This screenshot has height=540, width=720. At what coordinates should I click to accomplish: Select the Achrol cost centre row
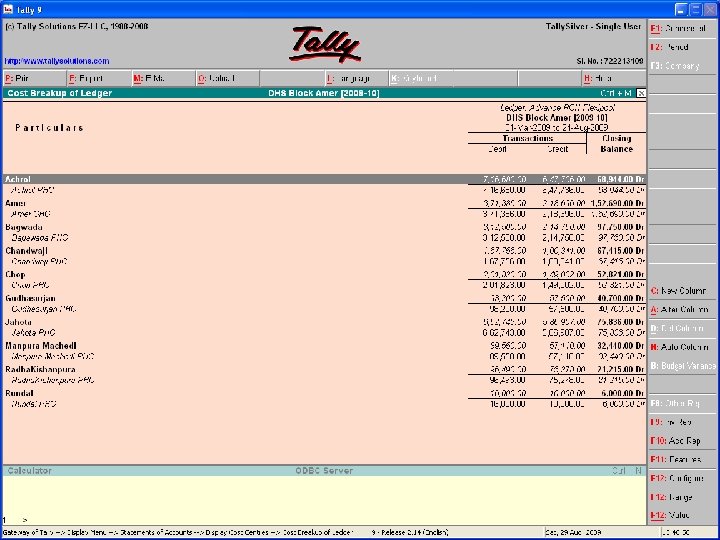coord(324,179)
